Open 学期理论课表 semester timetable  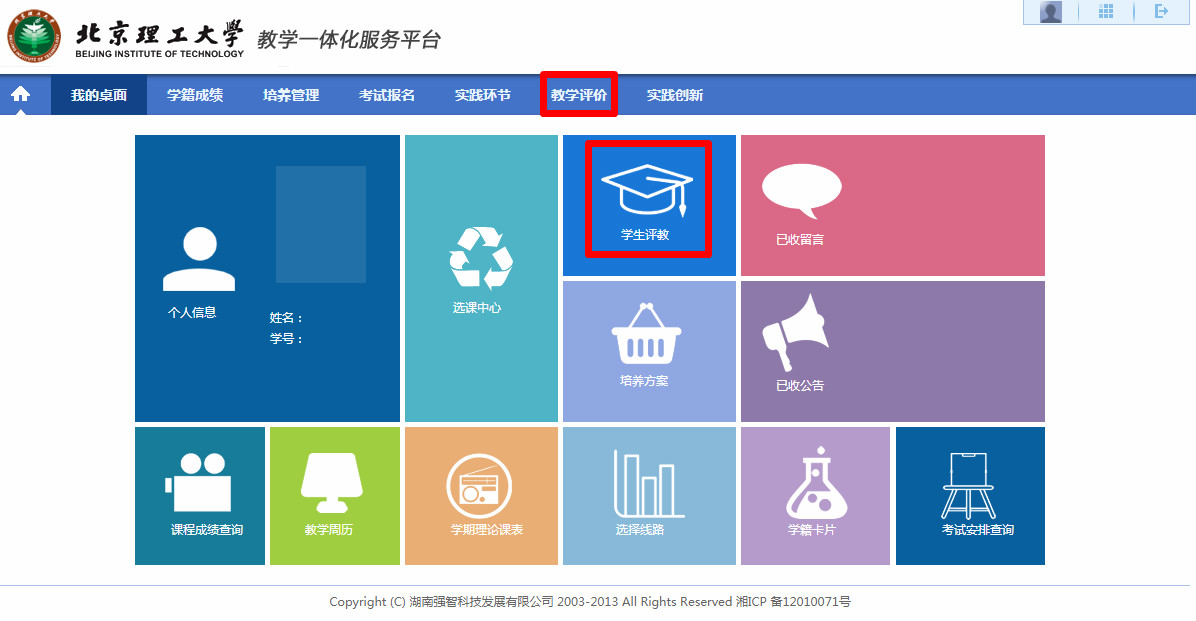tap(481, 495)
